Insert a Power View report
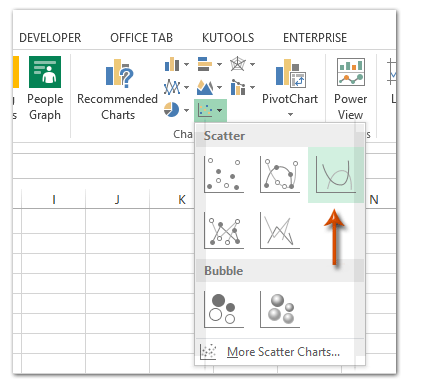The image size is (421, 381). click(x=350, y=89)
